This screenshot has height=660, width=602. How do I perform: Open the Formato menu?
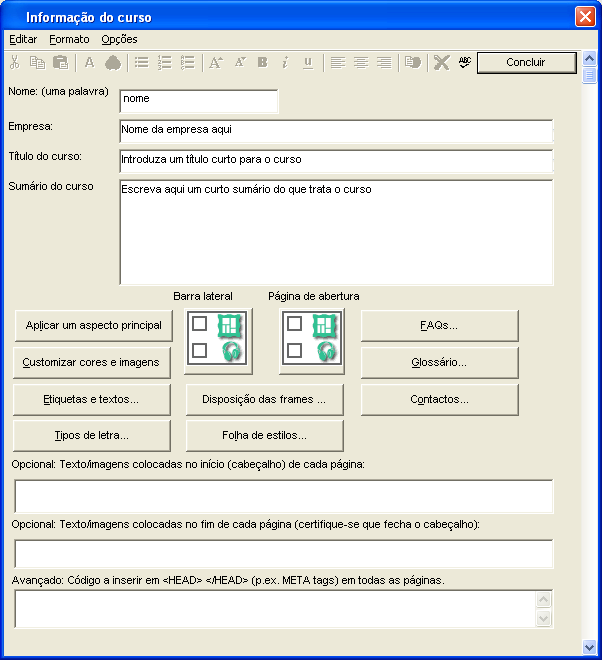(x=69, y=39)
